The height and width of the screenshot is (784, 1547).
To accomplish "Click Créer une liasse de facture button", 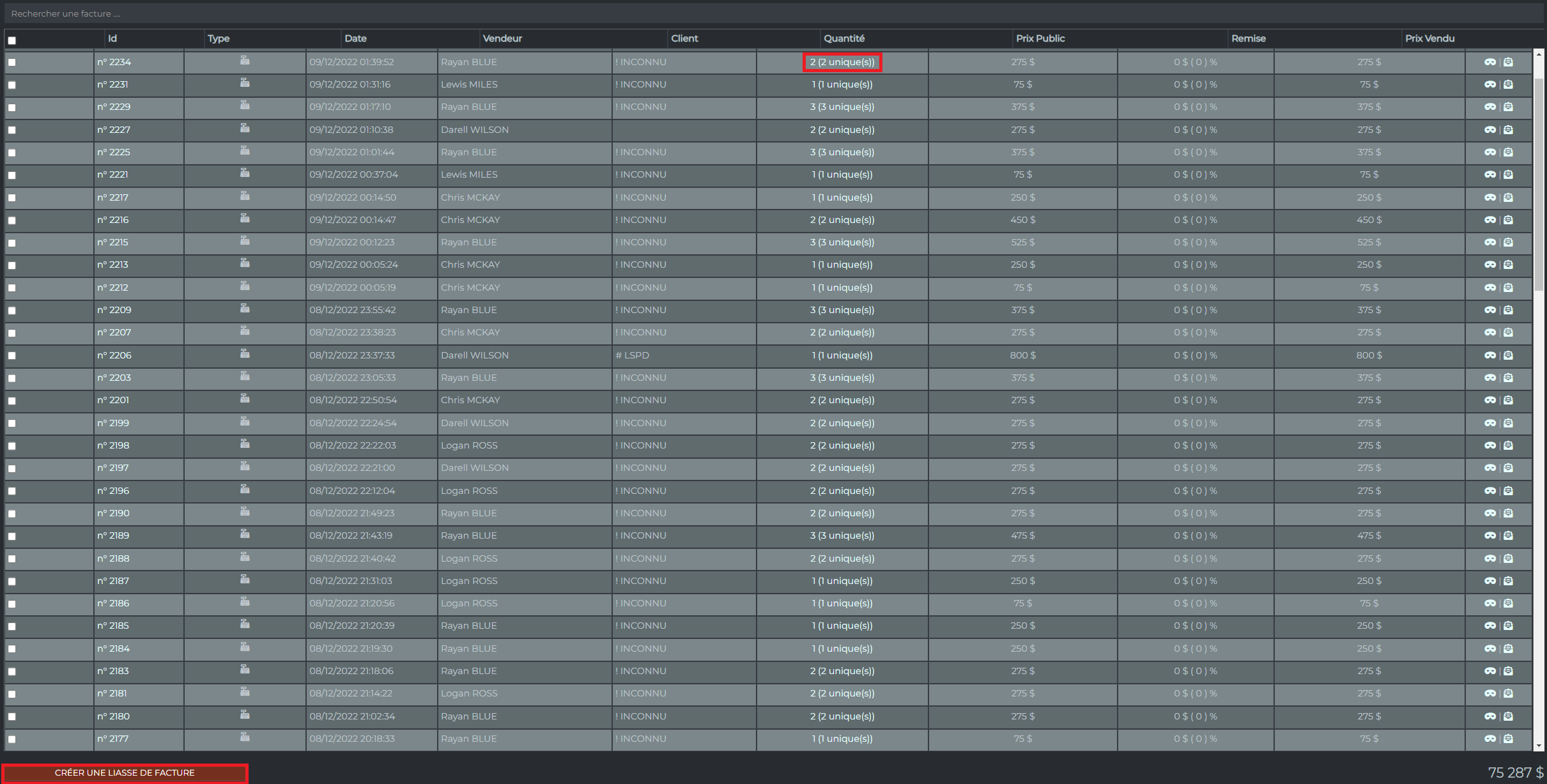I will tap(125, 773).
